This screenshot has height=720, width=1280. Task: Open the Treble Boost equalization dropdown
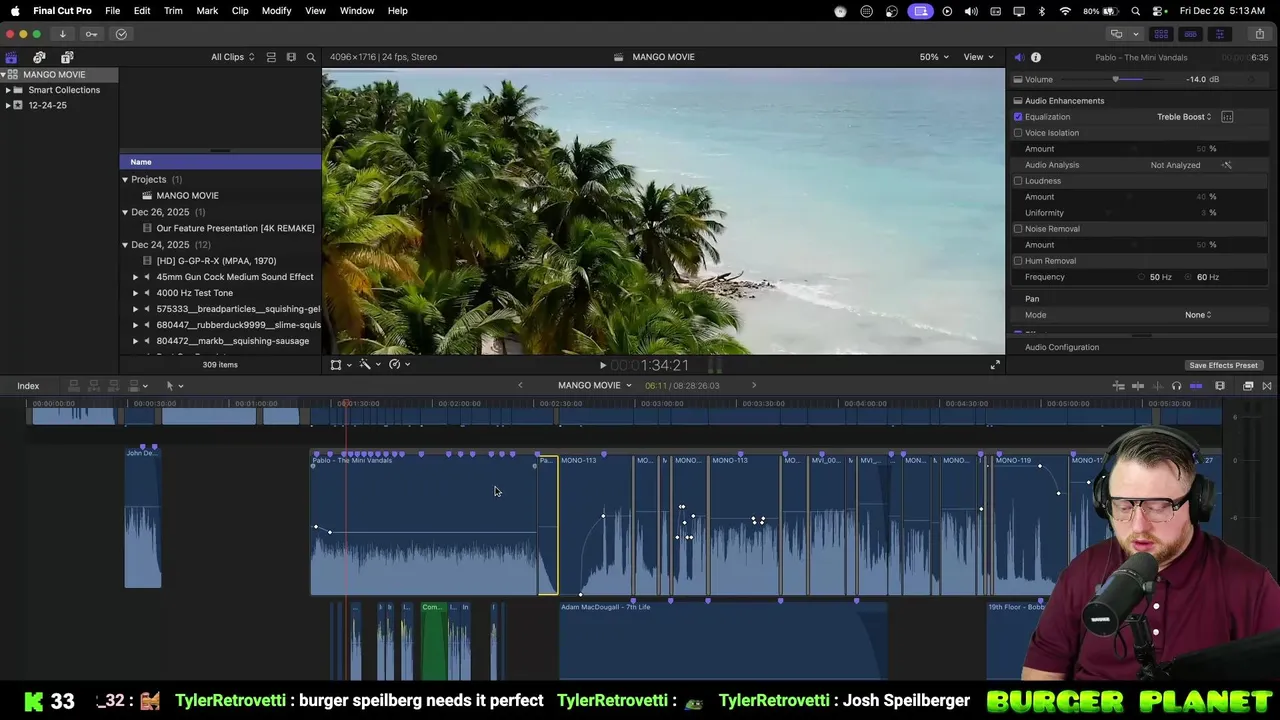click(x=1184, y=117)
